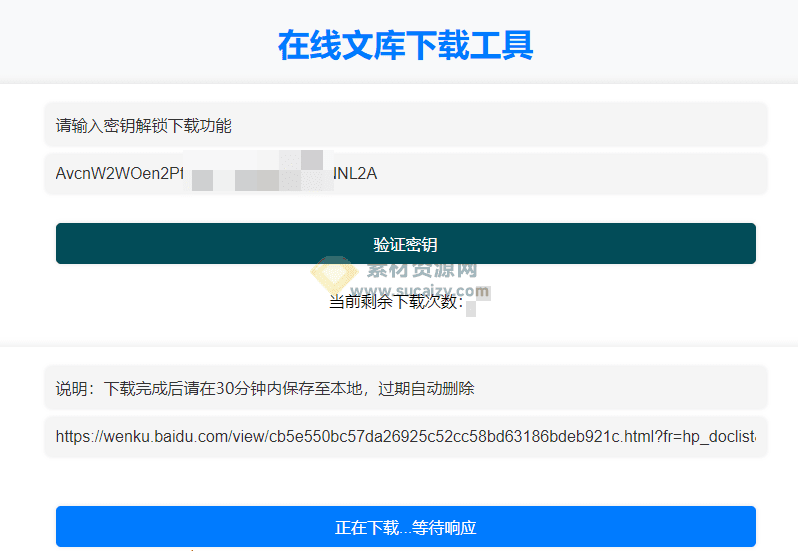Click the 说明 download notice box
The image size is (798, 551).
405,388
